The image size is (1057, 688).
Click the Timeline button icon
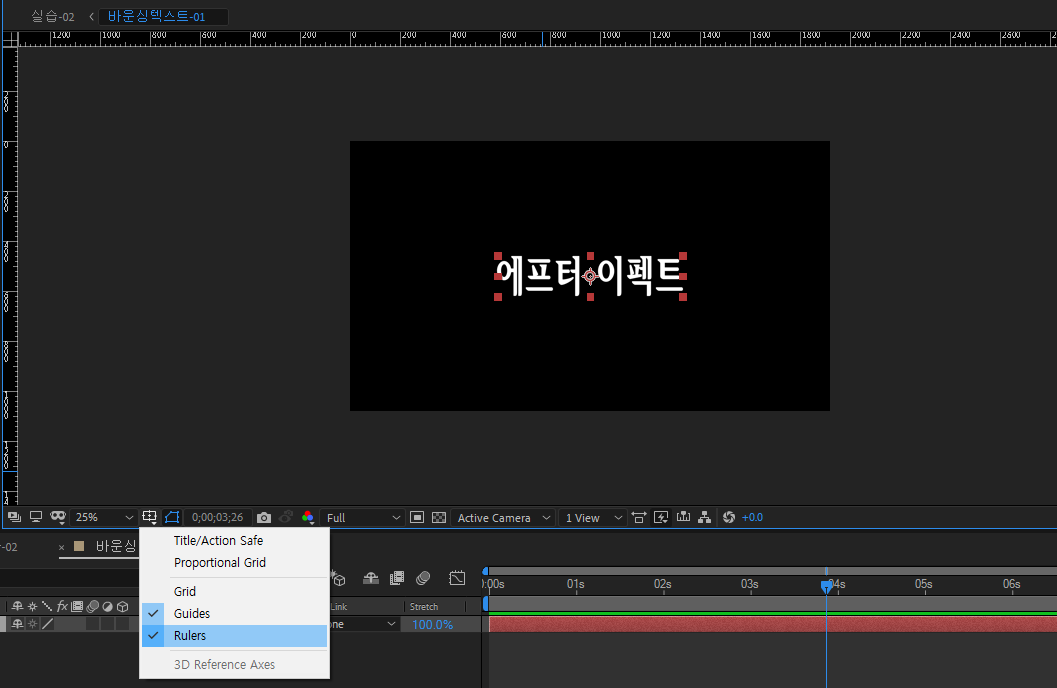[x=683, y=518]
